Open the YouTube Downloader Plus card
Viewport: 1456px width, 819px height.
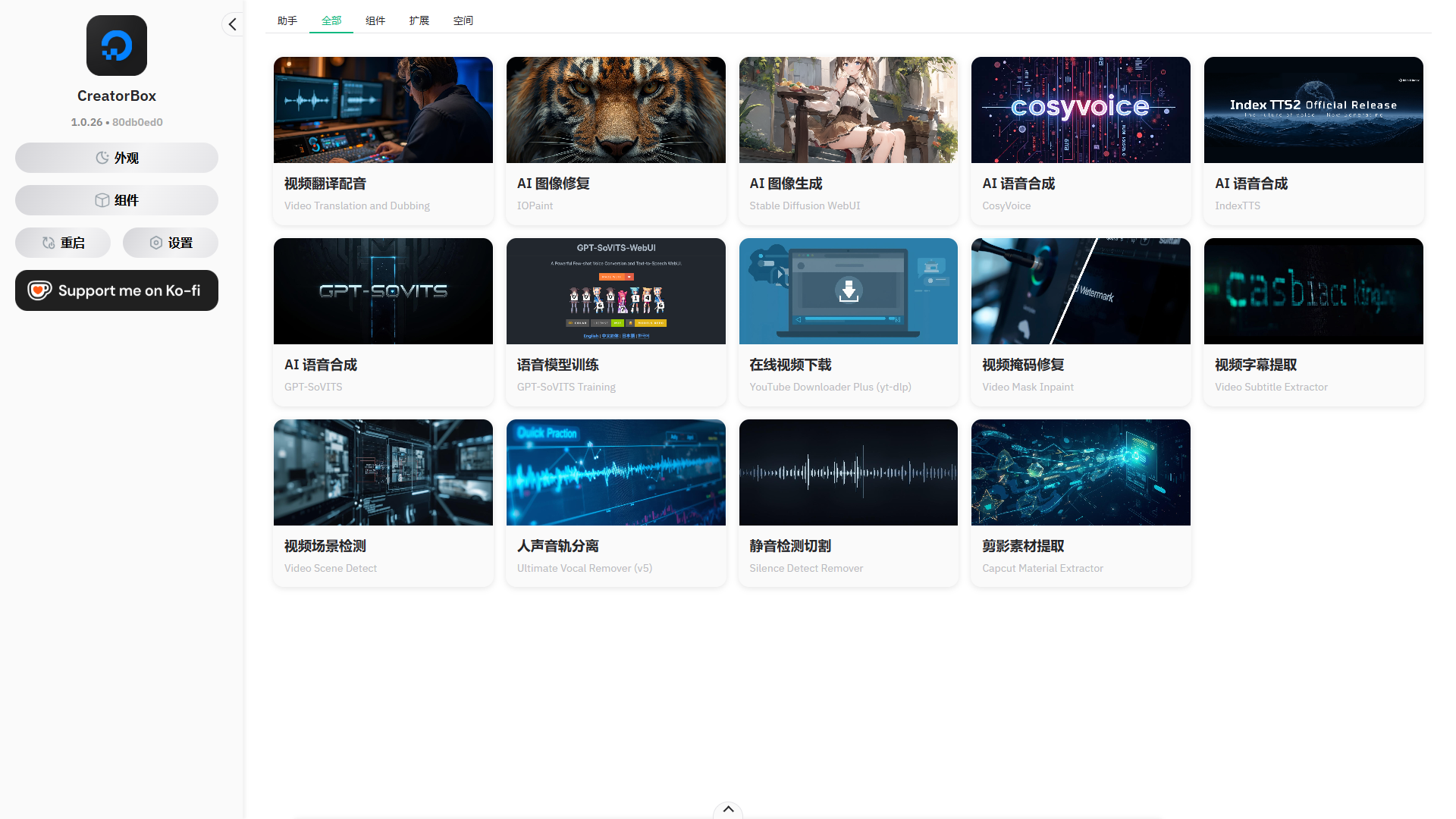click(x=848, y=322)
